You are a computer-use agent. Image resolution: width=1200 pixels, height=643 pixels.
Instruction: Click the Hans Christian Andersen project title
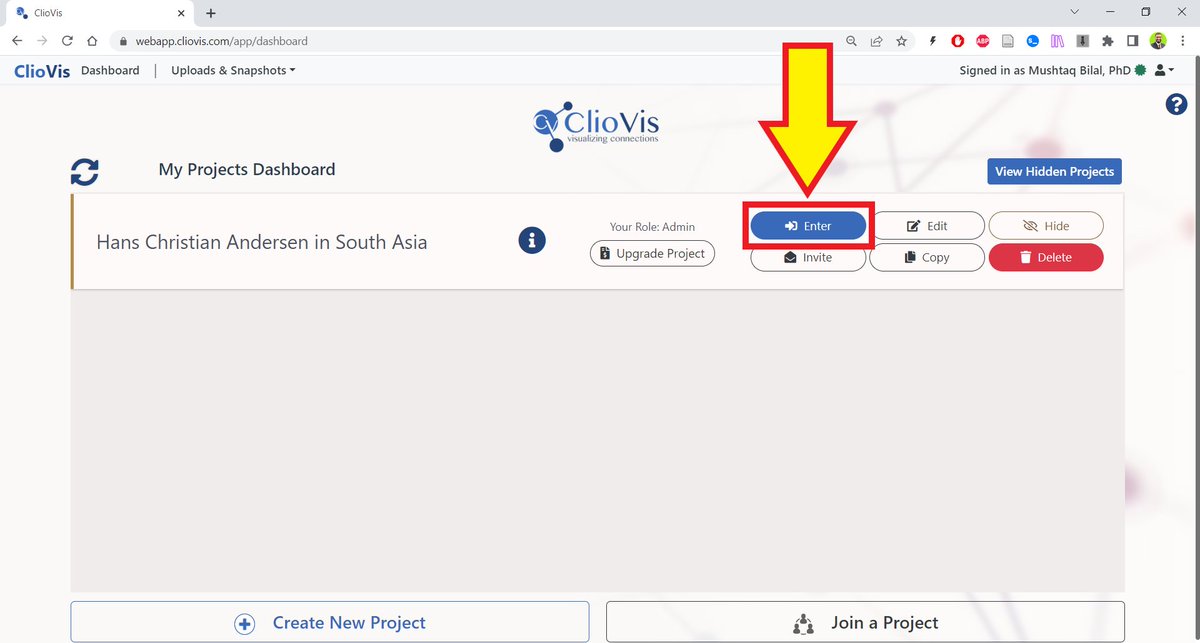[x=262, y=242]
